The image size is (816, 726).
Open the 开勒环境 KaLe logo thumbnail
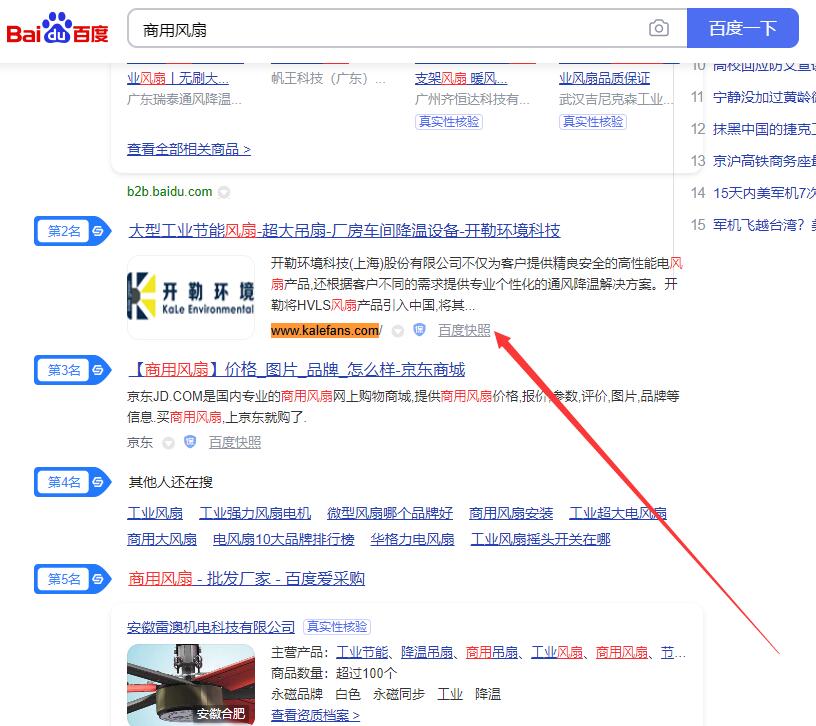tap(191, 297)
